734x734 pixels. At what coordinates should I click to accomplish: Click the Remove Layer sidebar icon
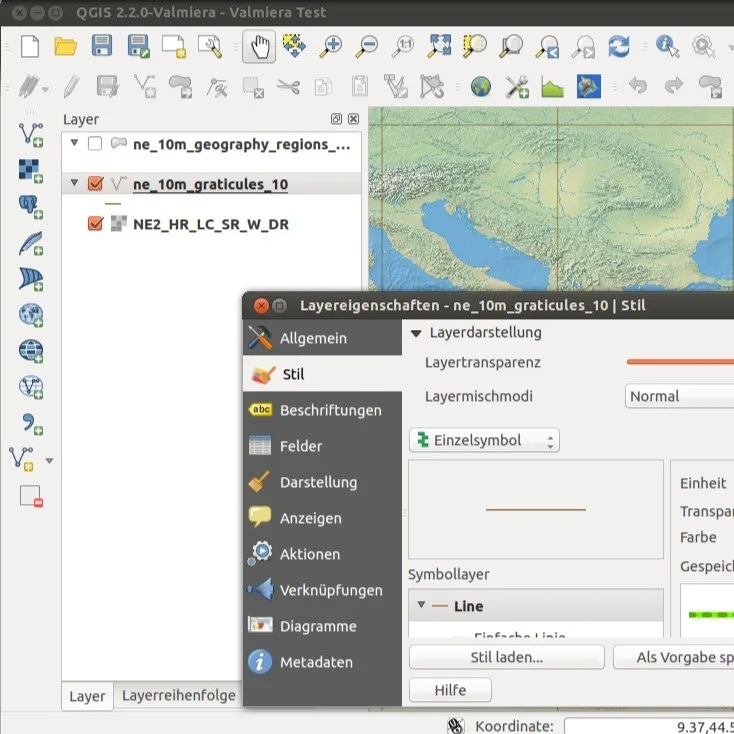point(31,496)
